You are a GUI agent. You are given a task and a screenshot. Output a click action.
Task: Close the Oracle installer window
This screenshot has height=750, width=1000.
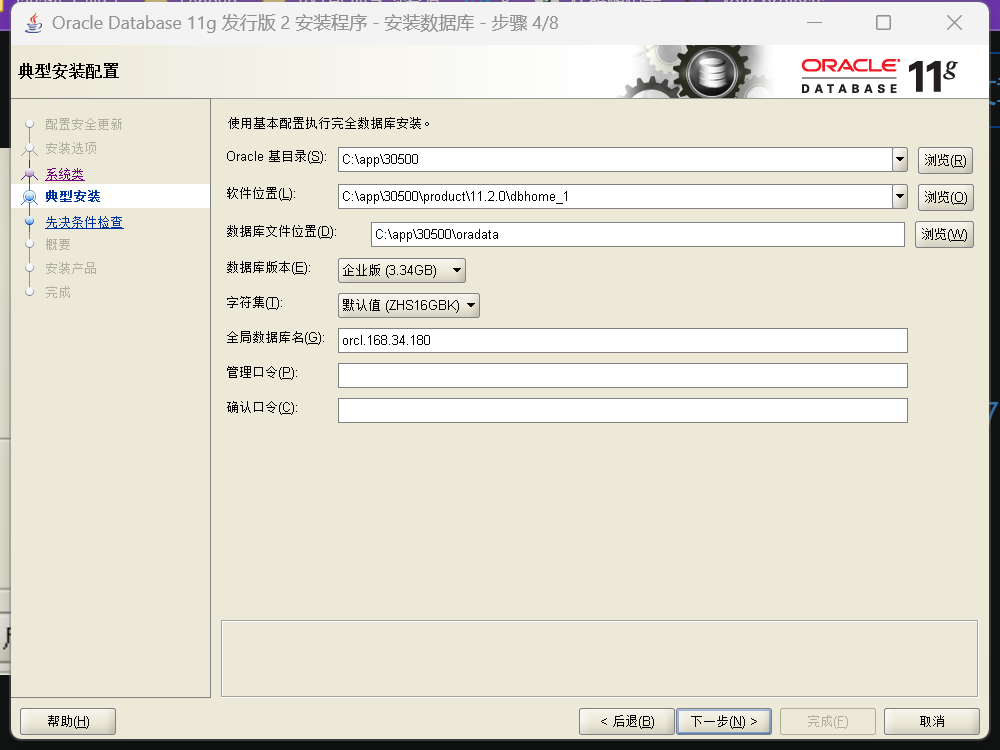click(955, 23)
